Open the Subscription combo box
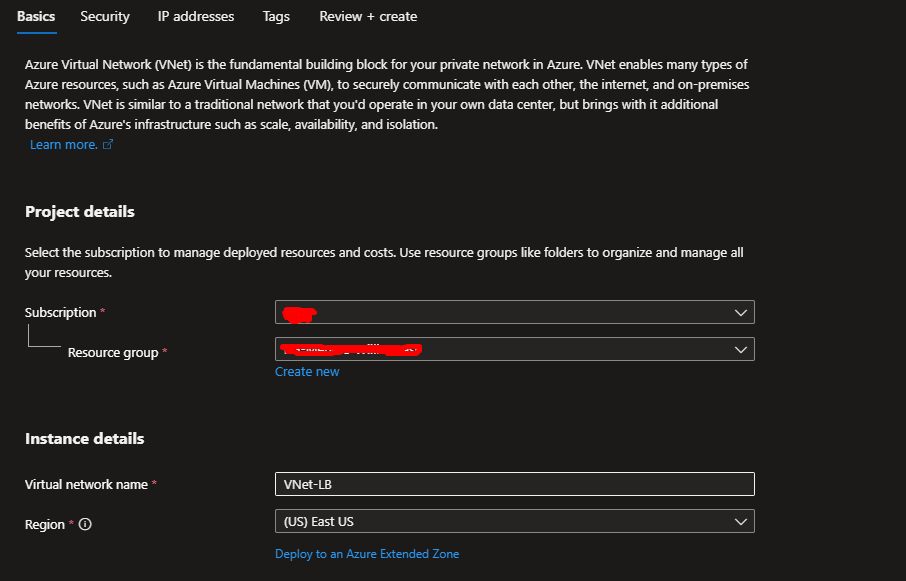 [514, 313]
